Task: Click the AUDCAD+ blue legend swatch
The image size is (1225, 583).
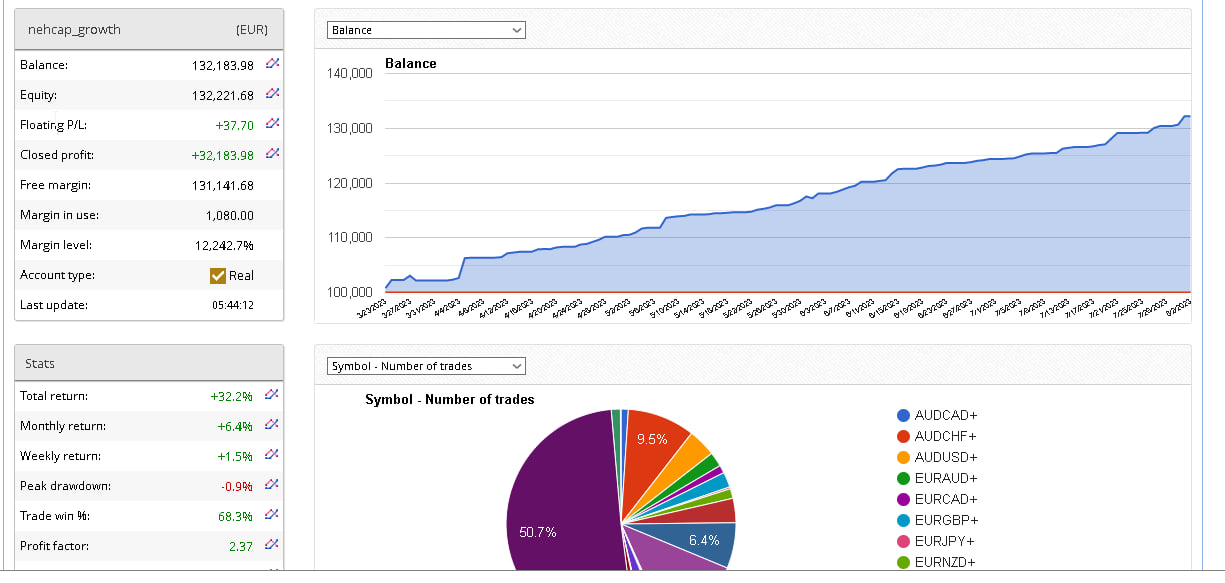Action: [904, 415]
